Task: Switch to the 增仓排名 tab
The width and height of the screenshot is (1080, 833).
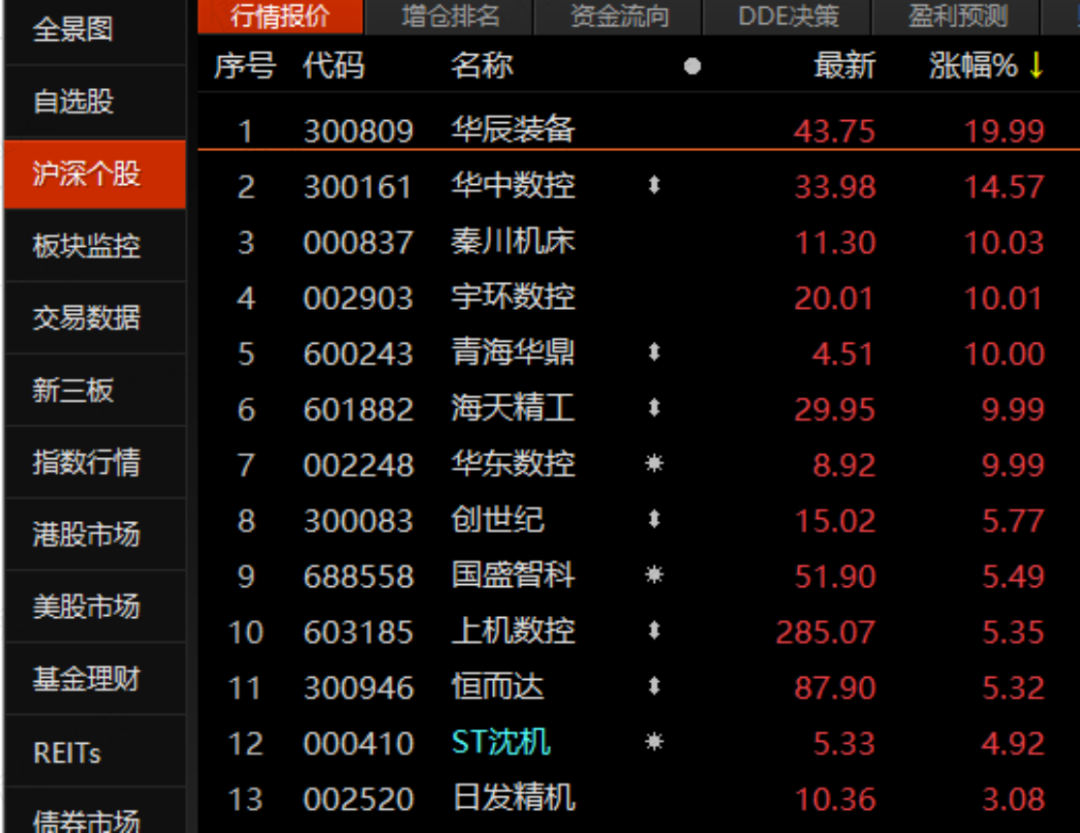Action: (x=450, y=17)
